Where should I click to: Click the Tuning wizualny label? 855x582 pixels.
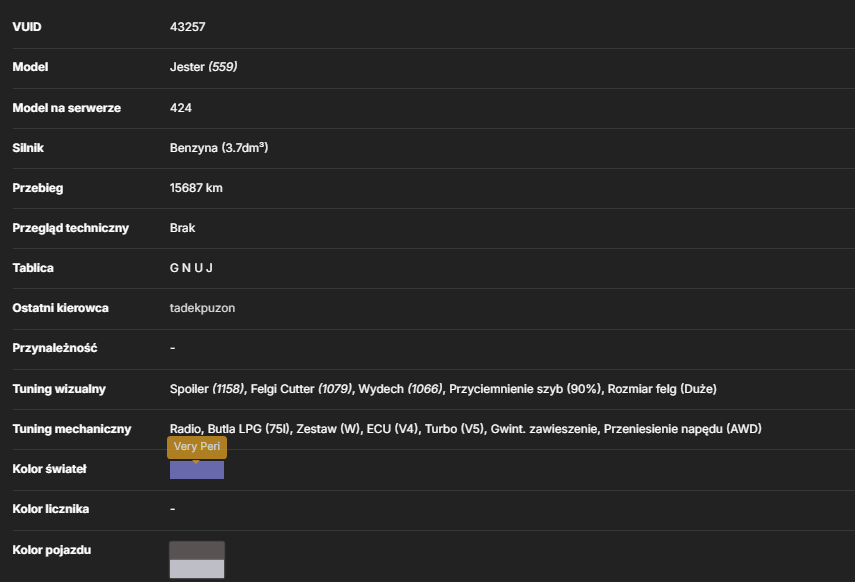pyautogui.click(x=59, y=389)
